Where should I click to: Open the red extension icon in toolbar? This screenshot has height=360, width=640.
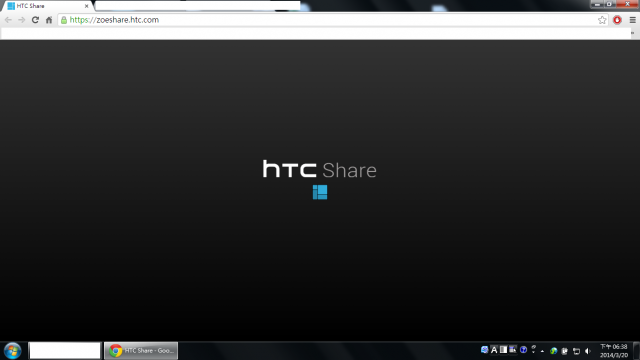click(617, 20)
